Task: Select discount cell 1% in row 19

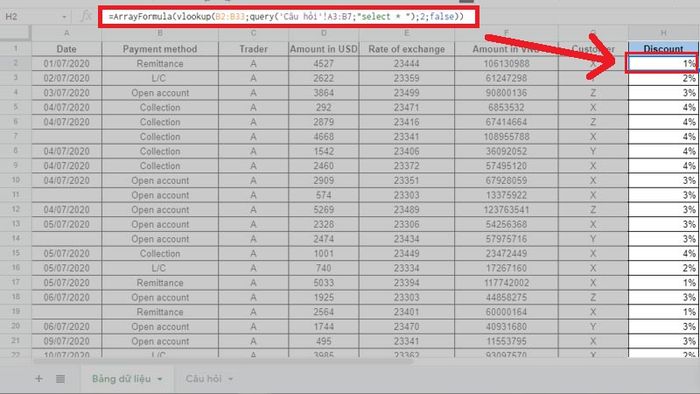Action: click(663, 312)
